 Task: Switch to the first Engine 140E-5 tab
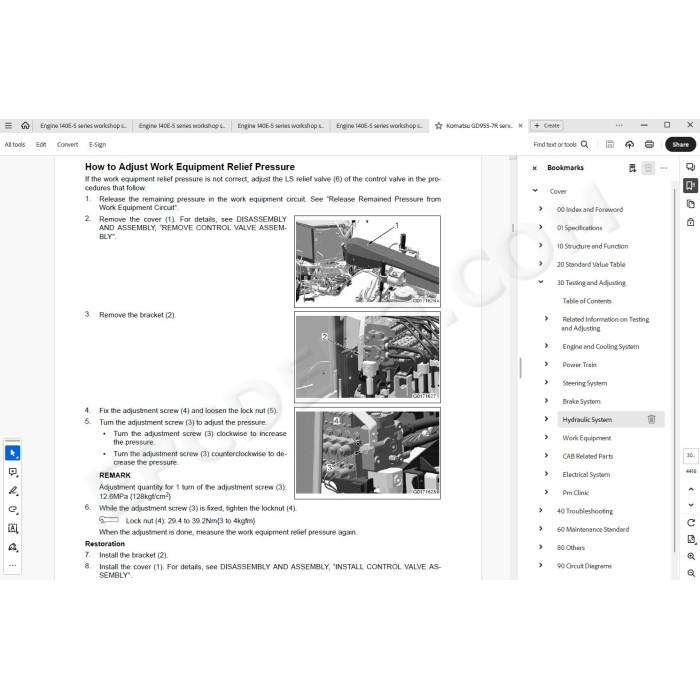pyautogui.click(x=83, y=126)
